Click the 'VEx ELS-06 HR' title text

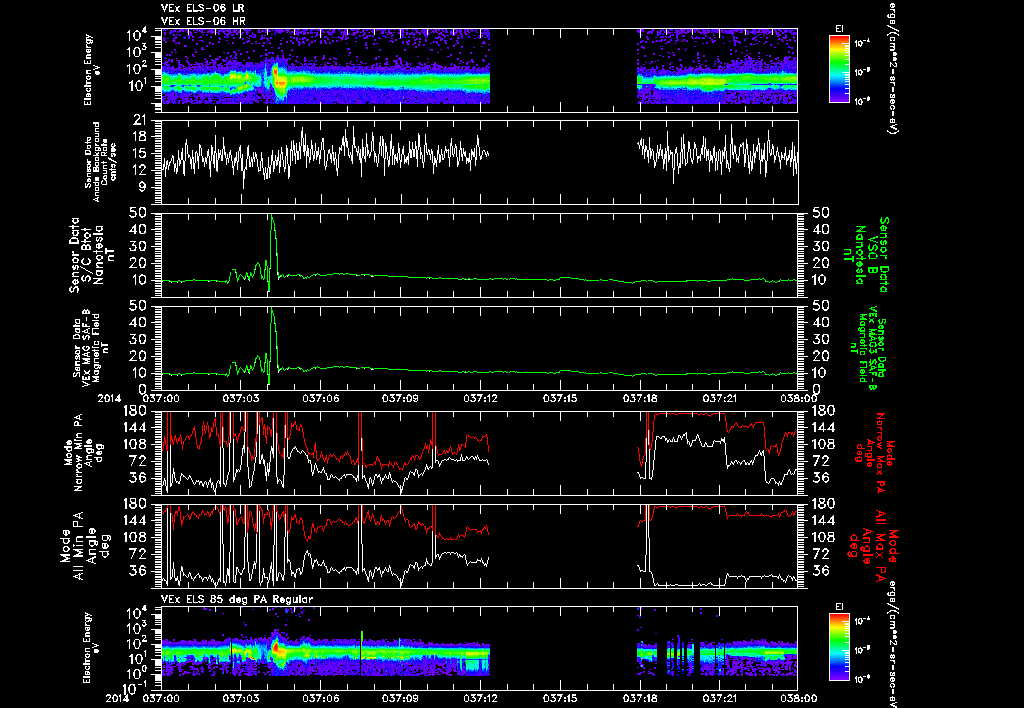[202, 22]
